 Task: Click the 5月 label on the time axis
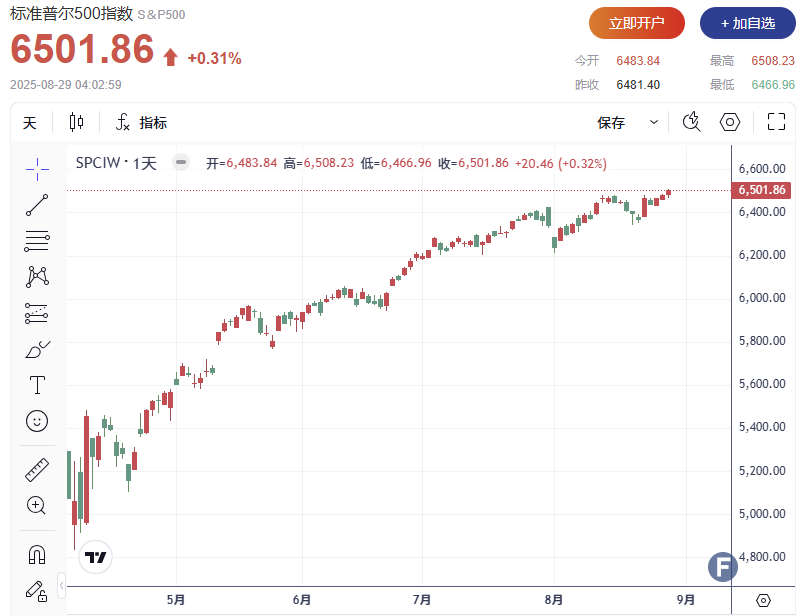pos(176,600)
